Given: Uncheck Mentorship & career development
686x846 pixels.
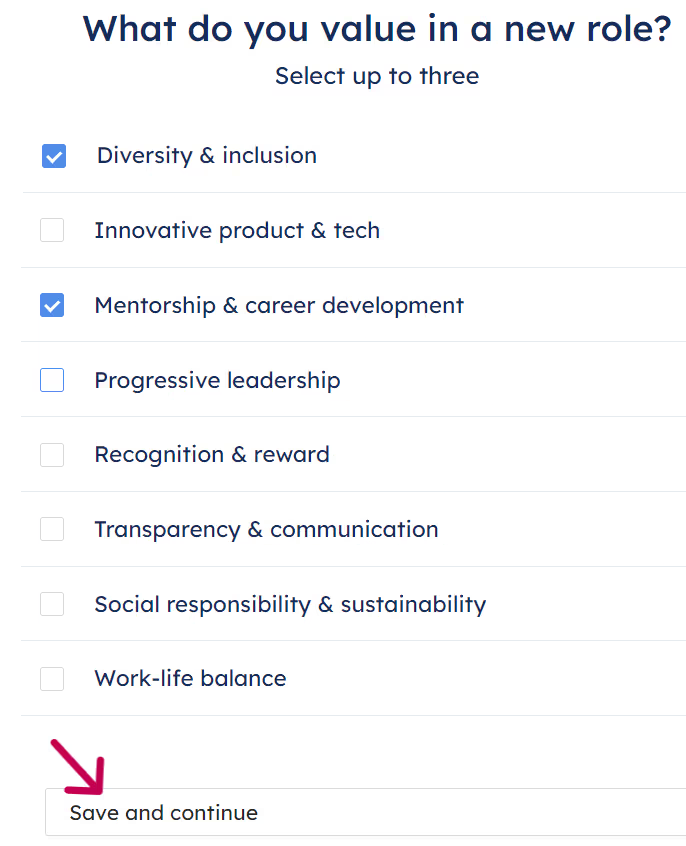Looking at the screenshot, I should (x=53, y=305).
